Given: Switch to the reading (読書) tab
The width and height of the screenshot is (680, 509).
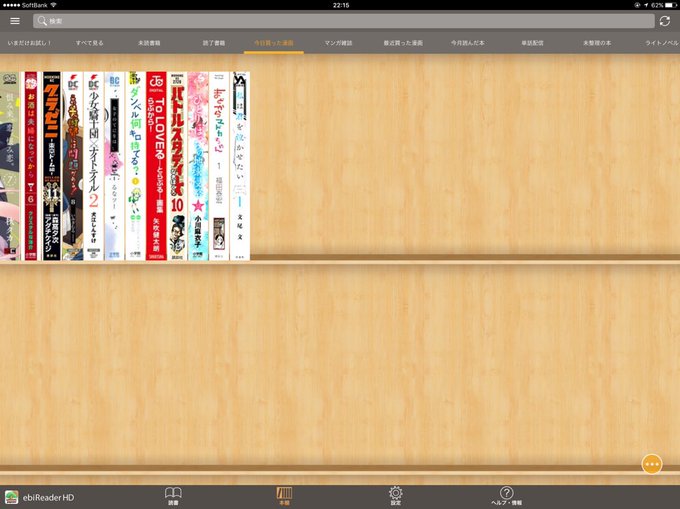Looking at the screenshot, I should [x=173, y=496].
